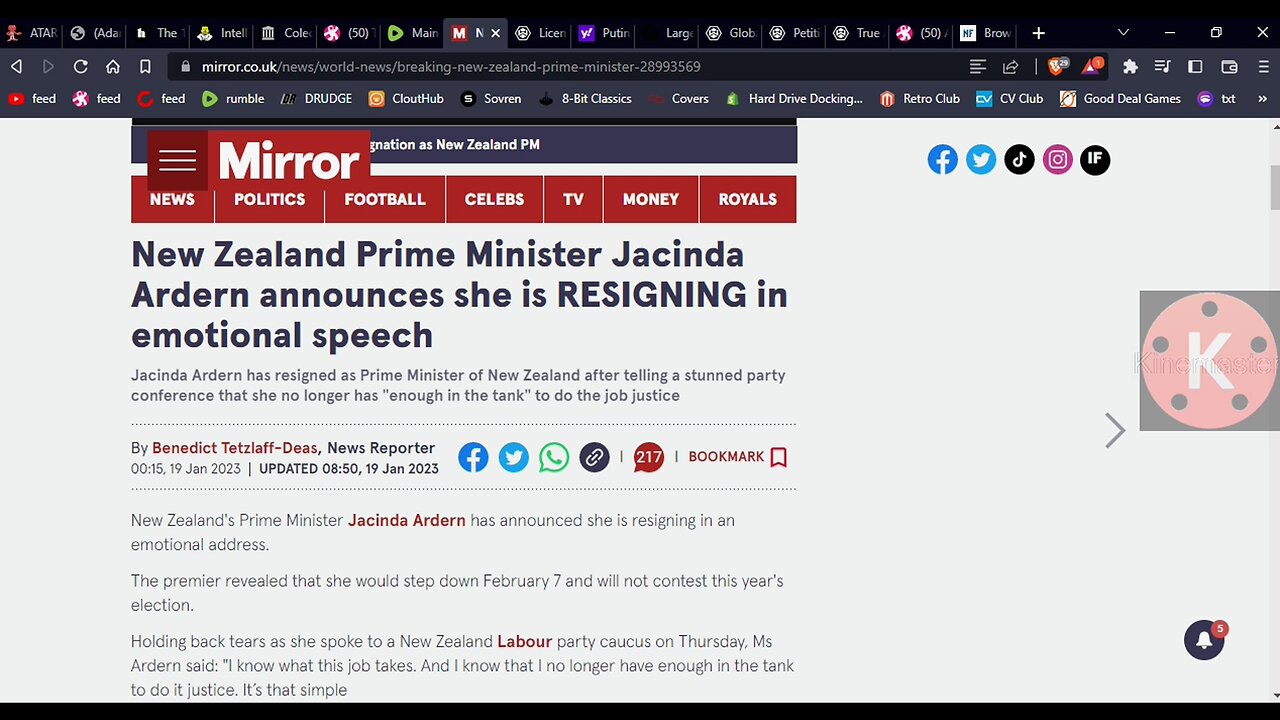Open Mirror's Instagram icon
Screen dimensions: 1280x720
[1057, 160]
